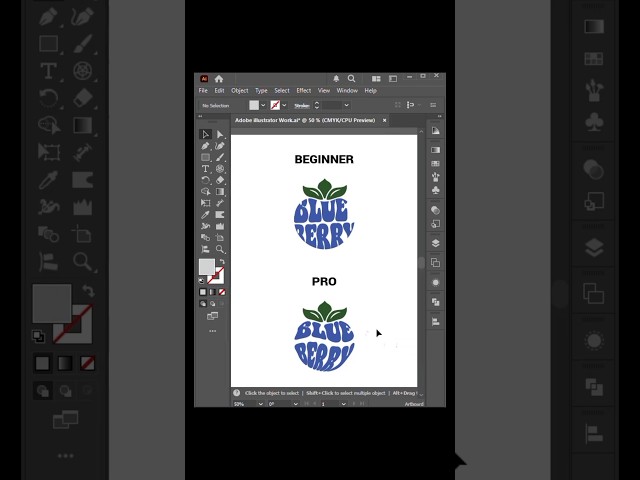
Task: Set paint mode to Gradient button
Action: point(212,292)
